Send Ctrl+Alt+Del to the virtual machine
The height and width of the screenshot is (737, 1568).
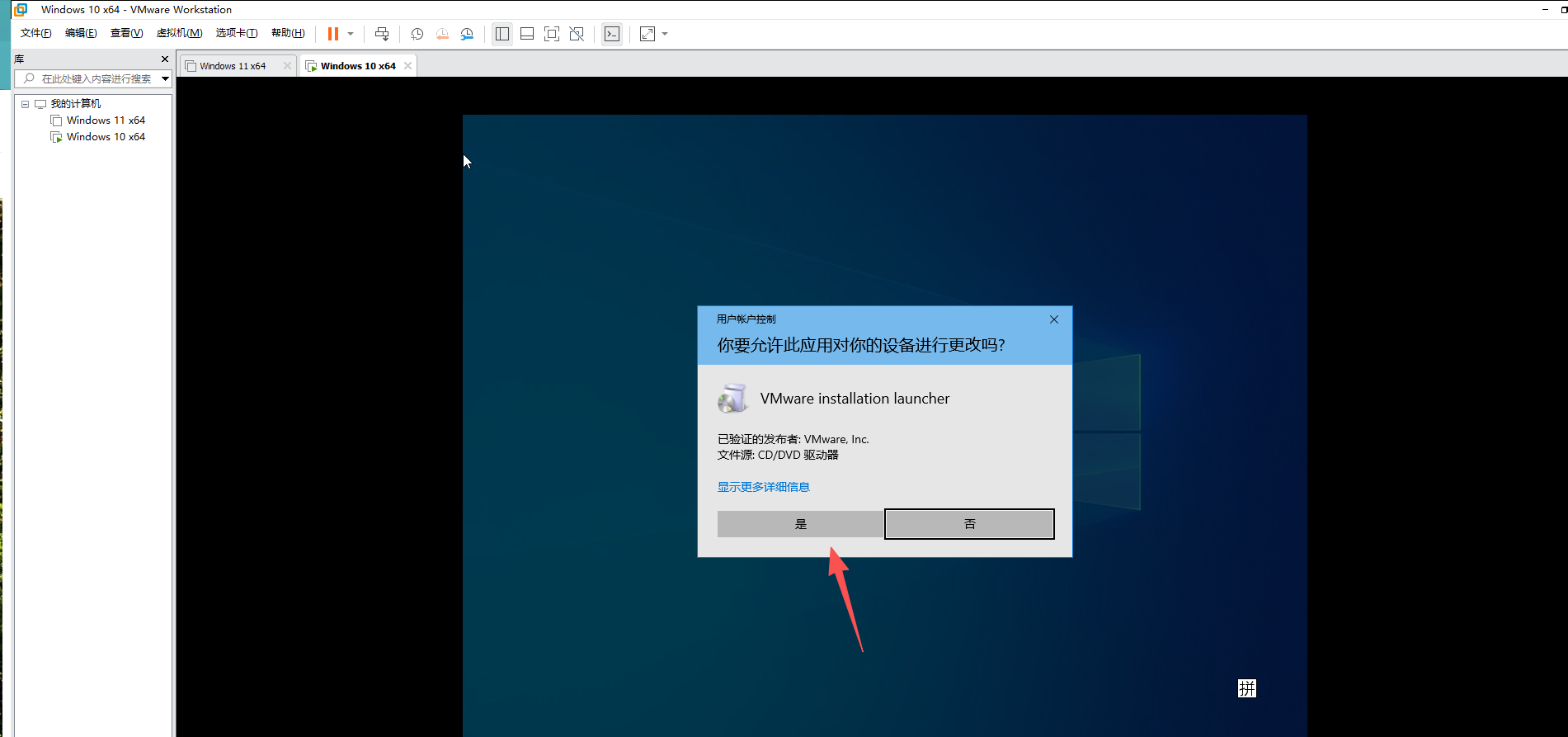coord(382,34)
